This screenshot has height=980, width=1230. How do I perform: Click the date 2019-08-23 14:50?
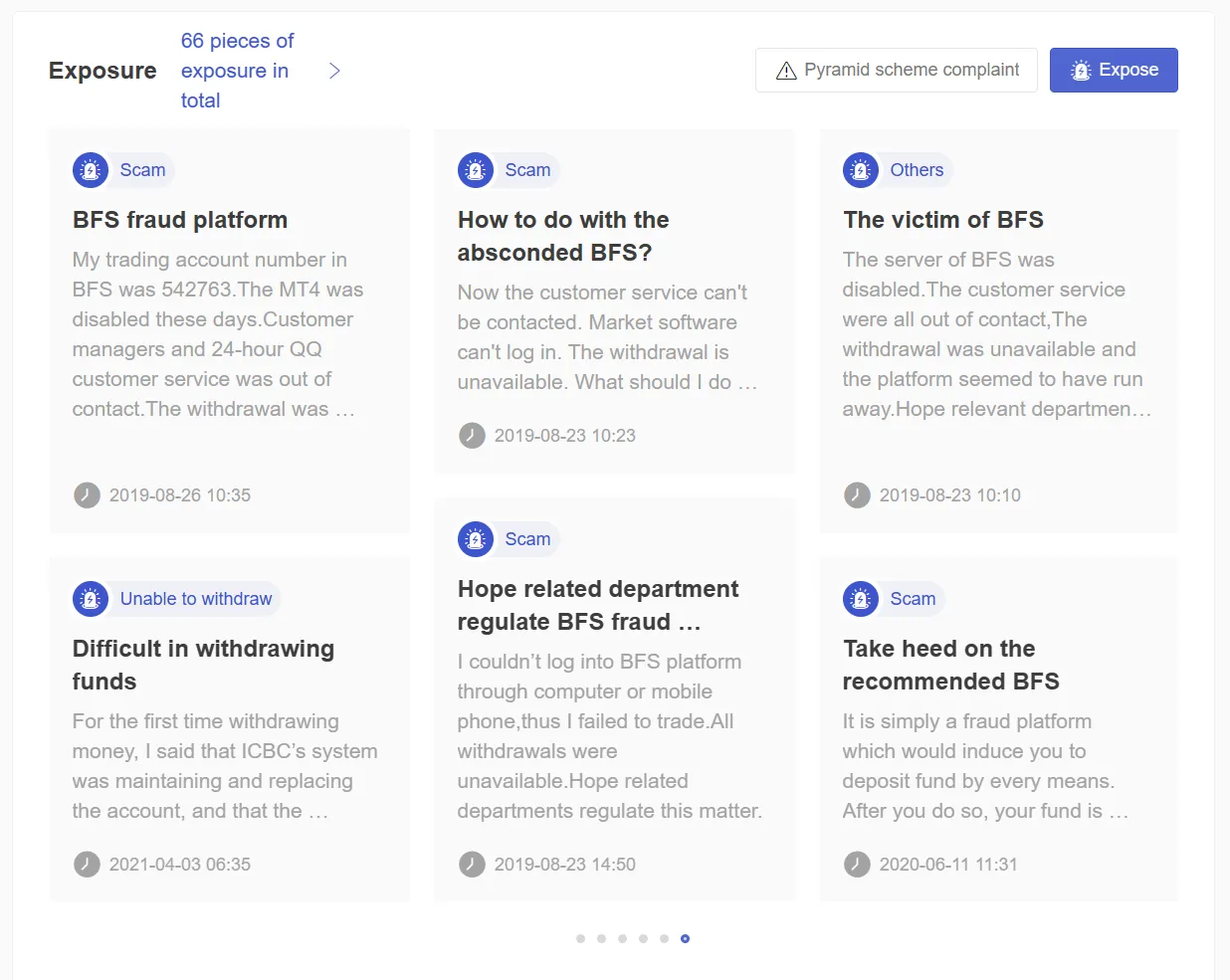(565, 865)
